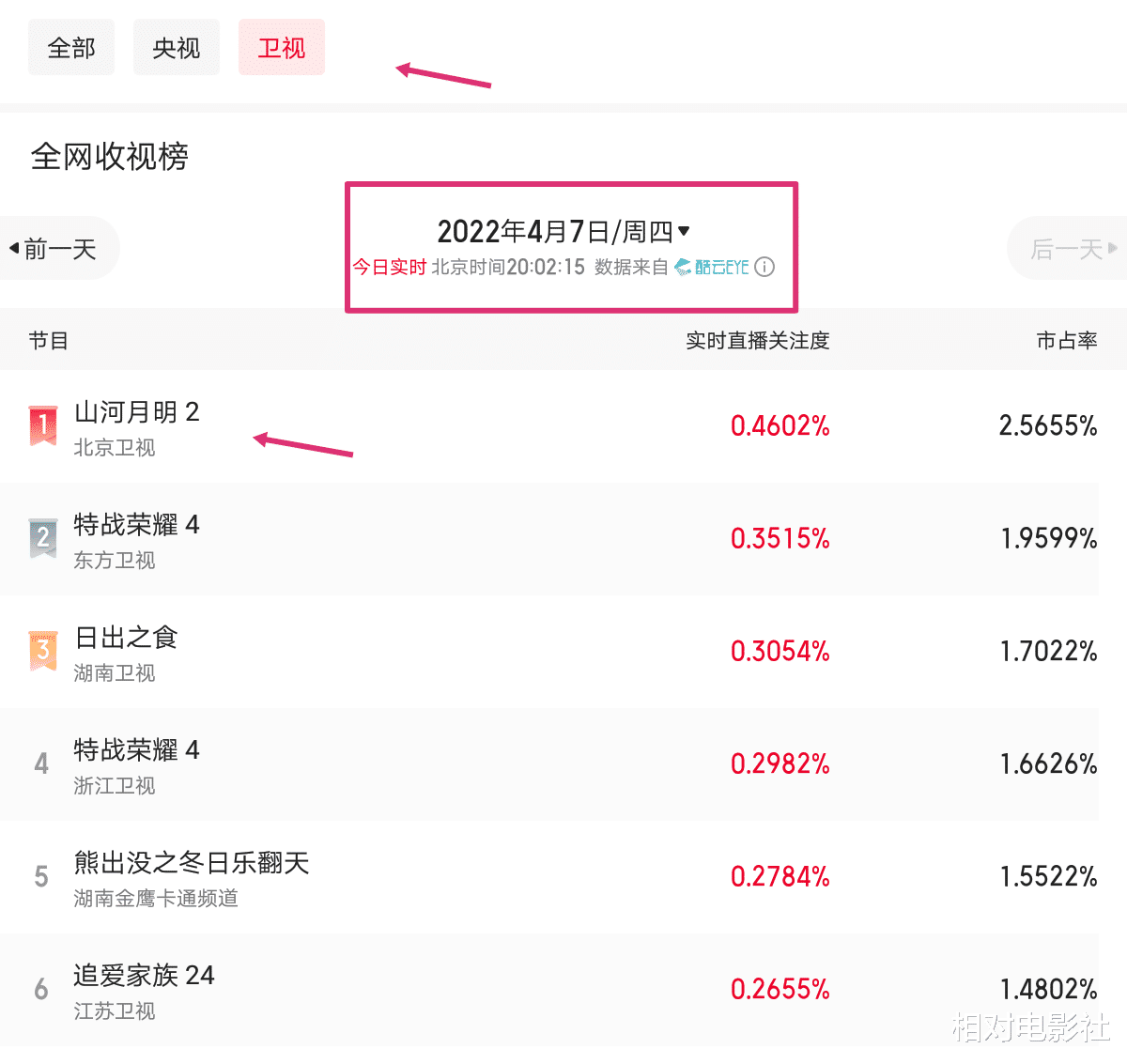Select the highlighted 卫视 tab

point(282,47)
